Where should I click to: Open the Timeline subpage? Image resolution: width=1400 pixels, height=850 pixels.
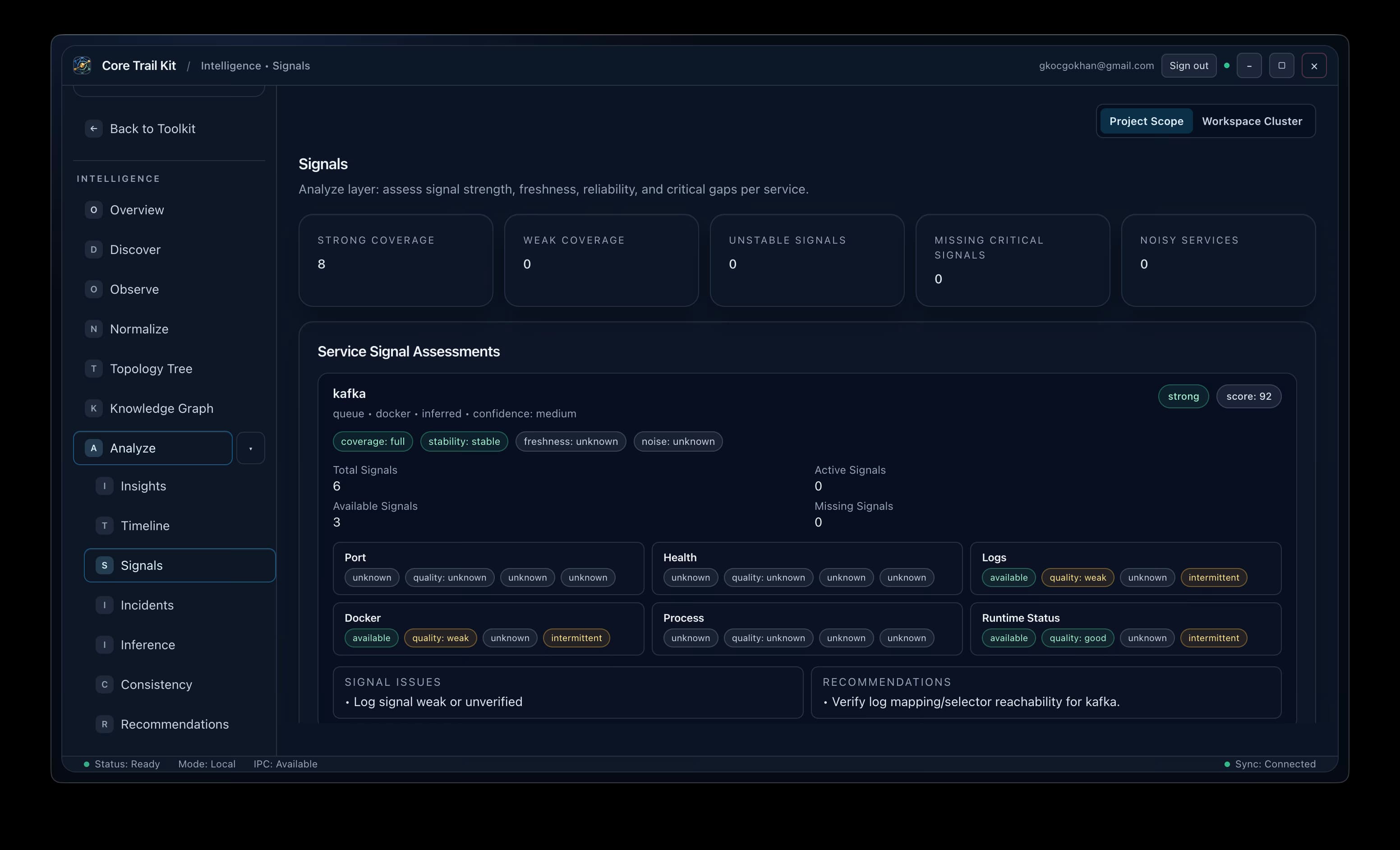180,526
